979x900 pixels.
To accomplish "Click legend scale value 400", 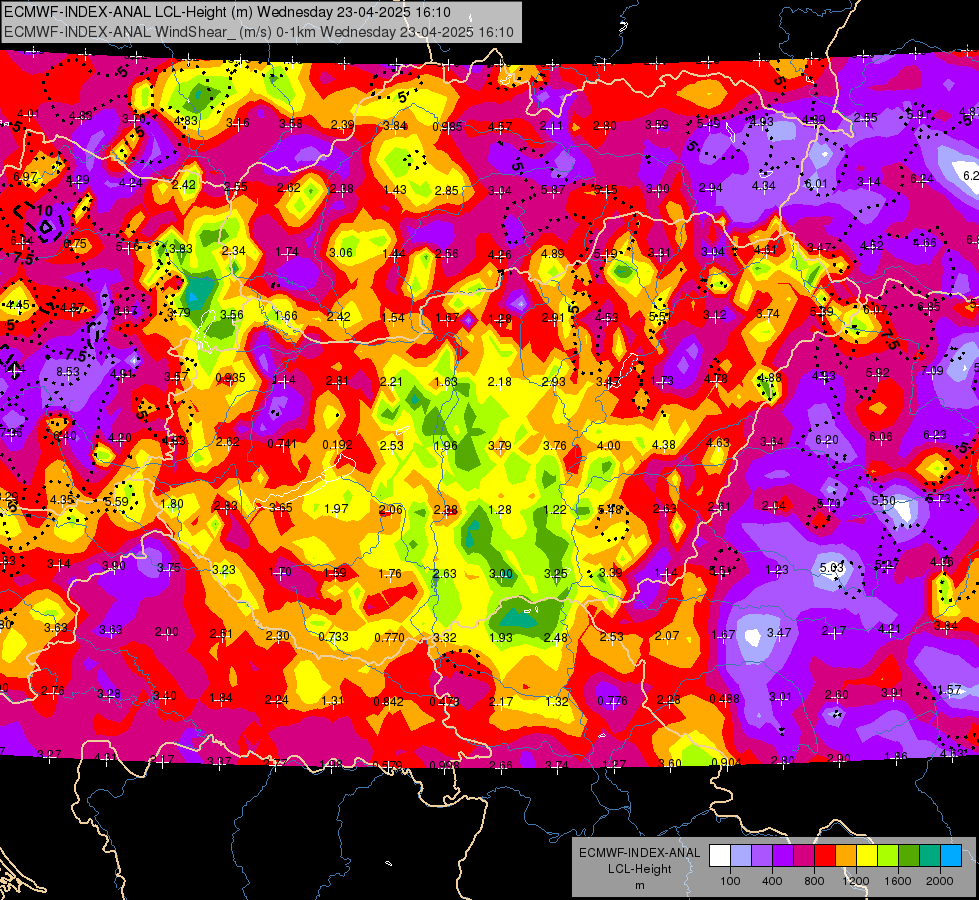I will (772, 881).
